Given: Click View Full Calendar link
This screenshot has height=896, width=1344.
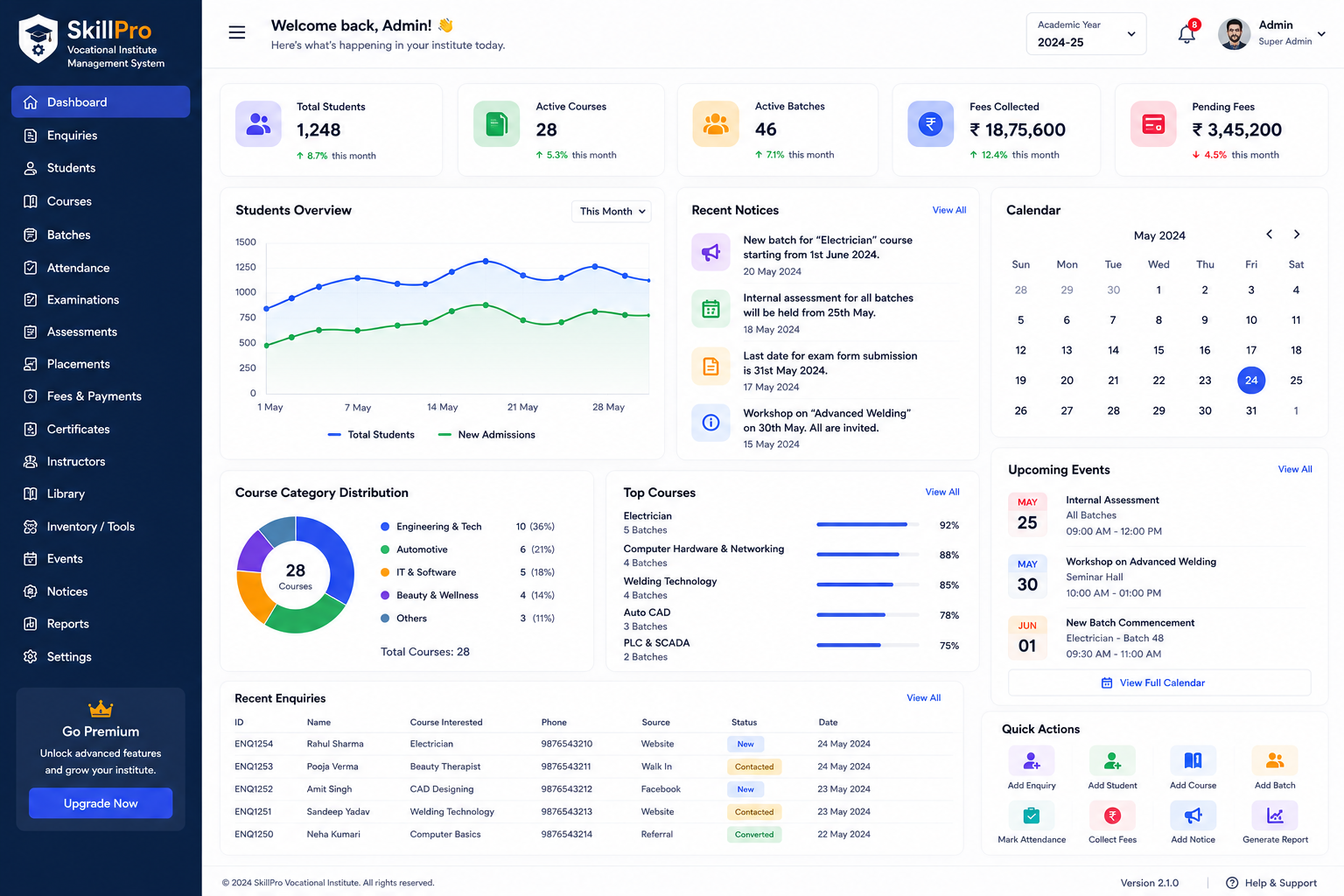Looking at the screenshot, I should (1159, 682).
